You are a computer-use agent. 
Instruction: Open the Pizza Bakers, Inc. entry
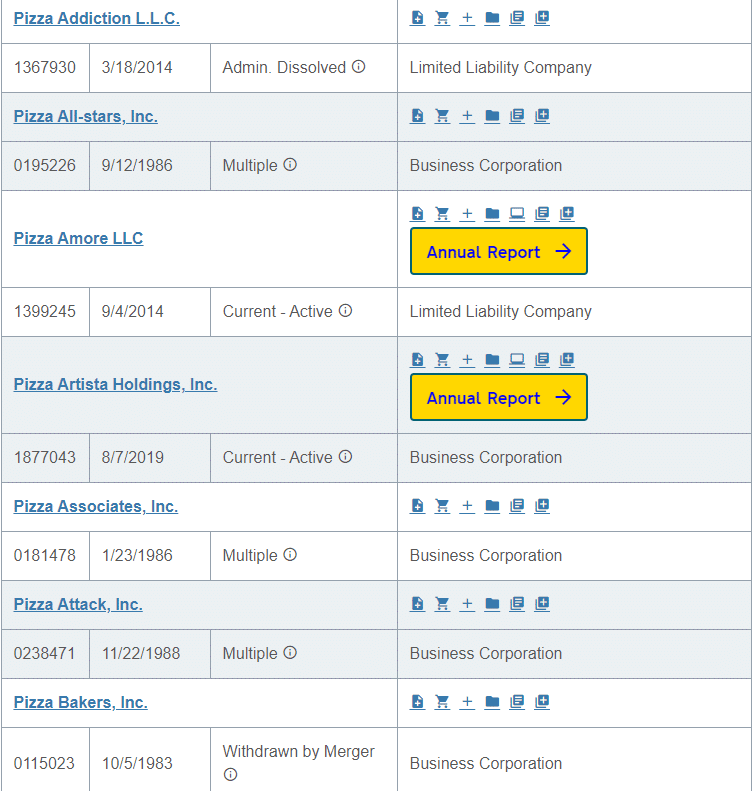[80, 702]
